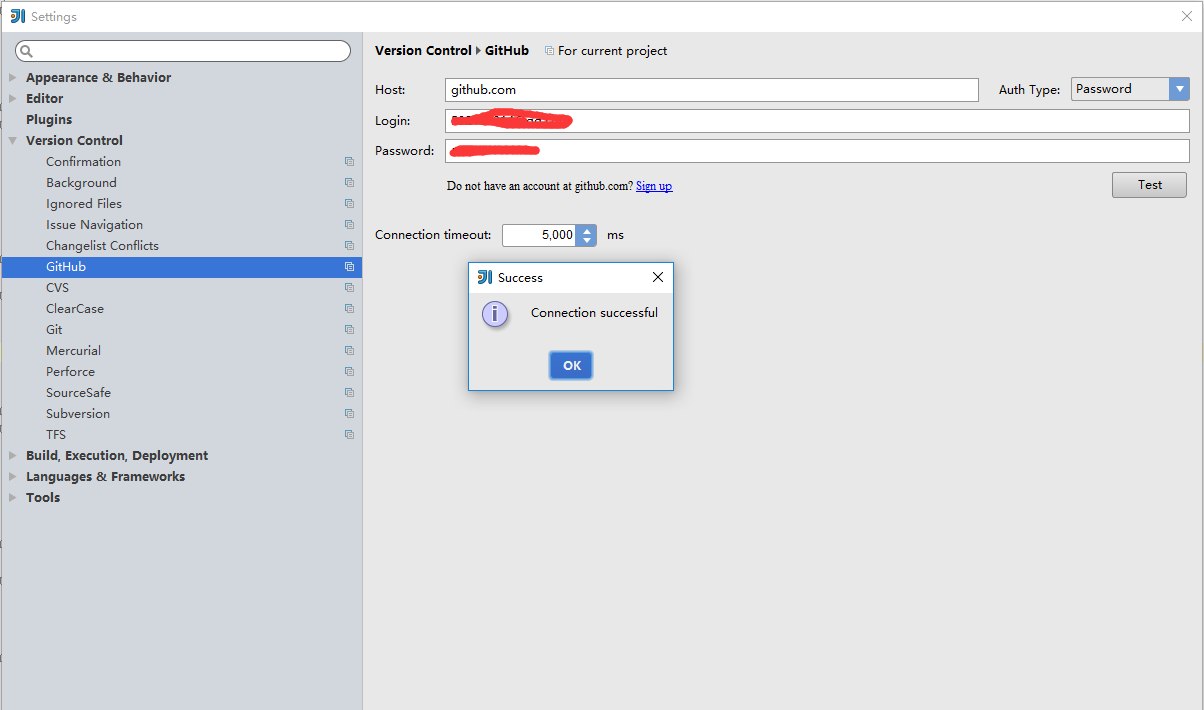Image resolution: width=1204 pixels, height=710 pixels.
Task: Click the per-project icon beside Changelist Conflicts
Action: [349, 246]
